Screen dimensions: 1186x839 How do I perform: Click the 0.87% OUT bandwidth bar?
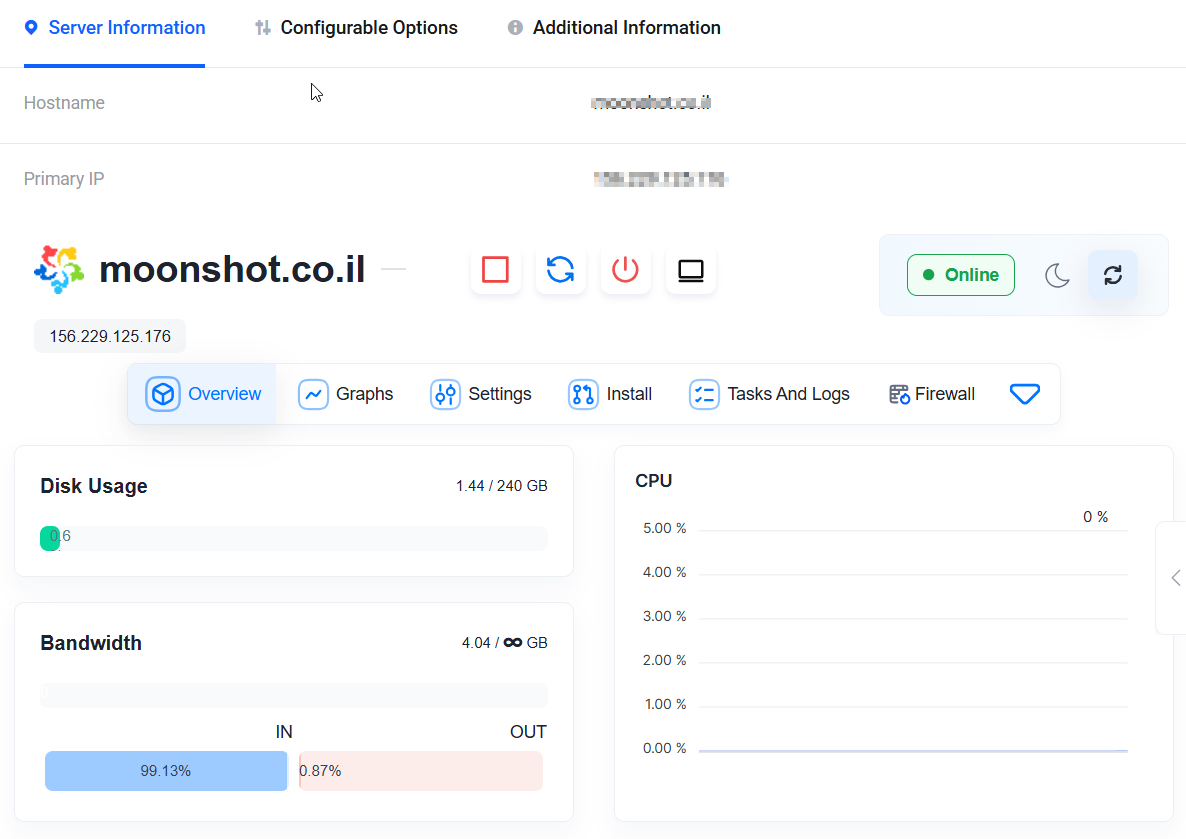(x=421, y=771)
